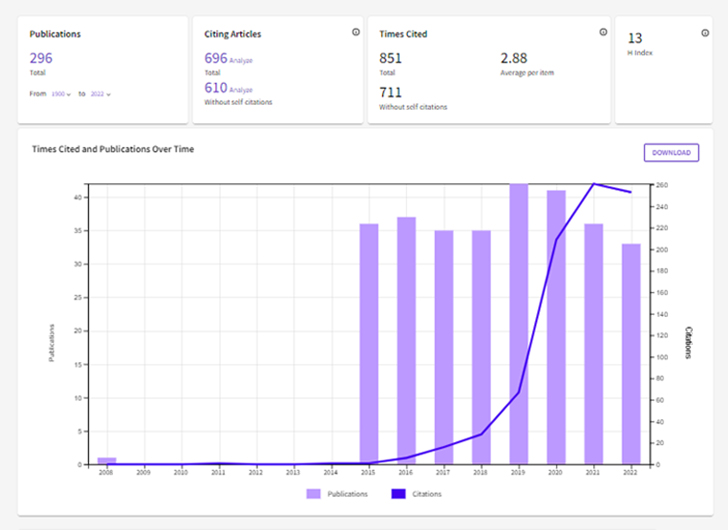Click the Citing Articles info icon
The width and height of the screenshot is (728, 530).
(x=356, y=32)
